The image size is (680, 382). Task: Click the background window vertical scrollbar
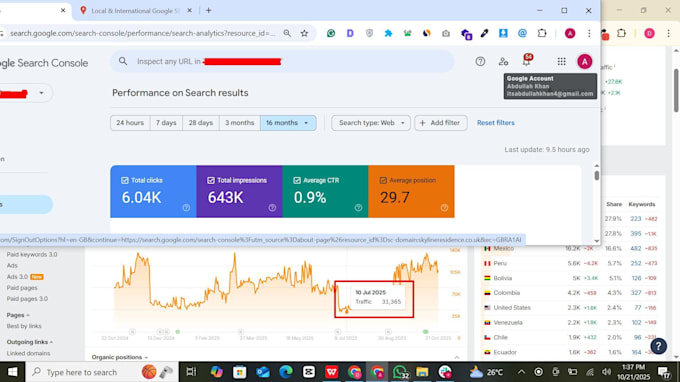(x=676, y=91)
